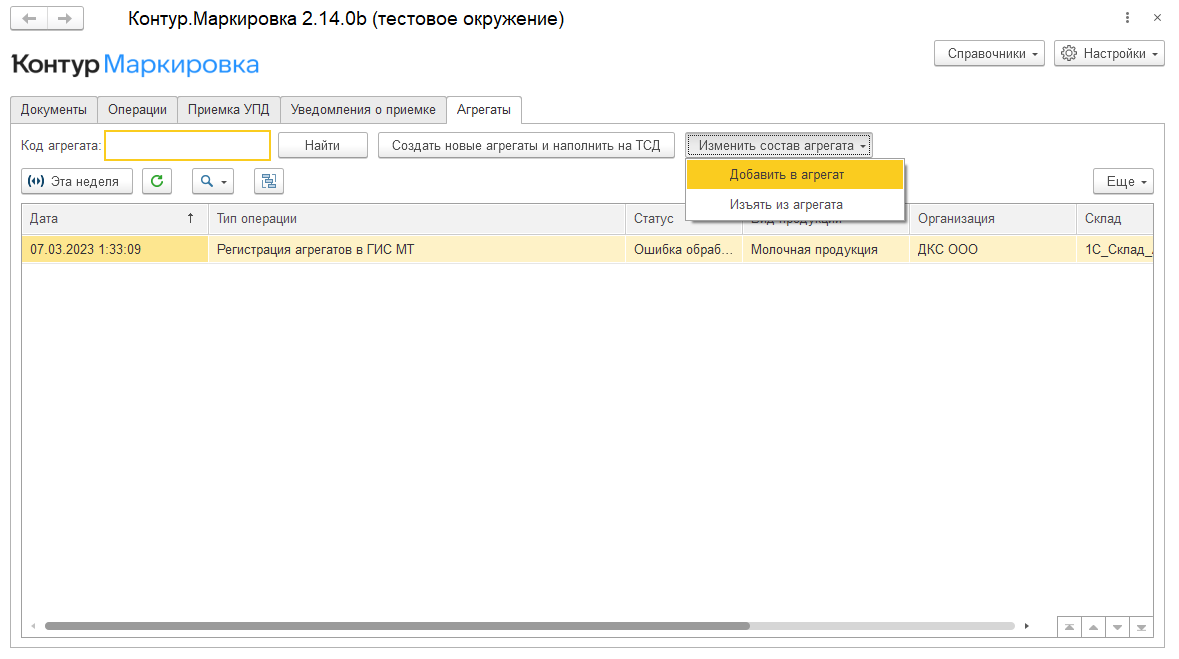The width and height of the screenshot is (1179, 659).
Task: Choose Изъять из агрегата menu item
Action: [x=795, y=205]
